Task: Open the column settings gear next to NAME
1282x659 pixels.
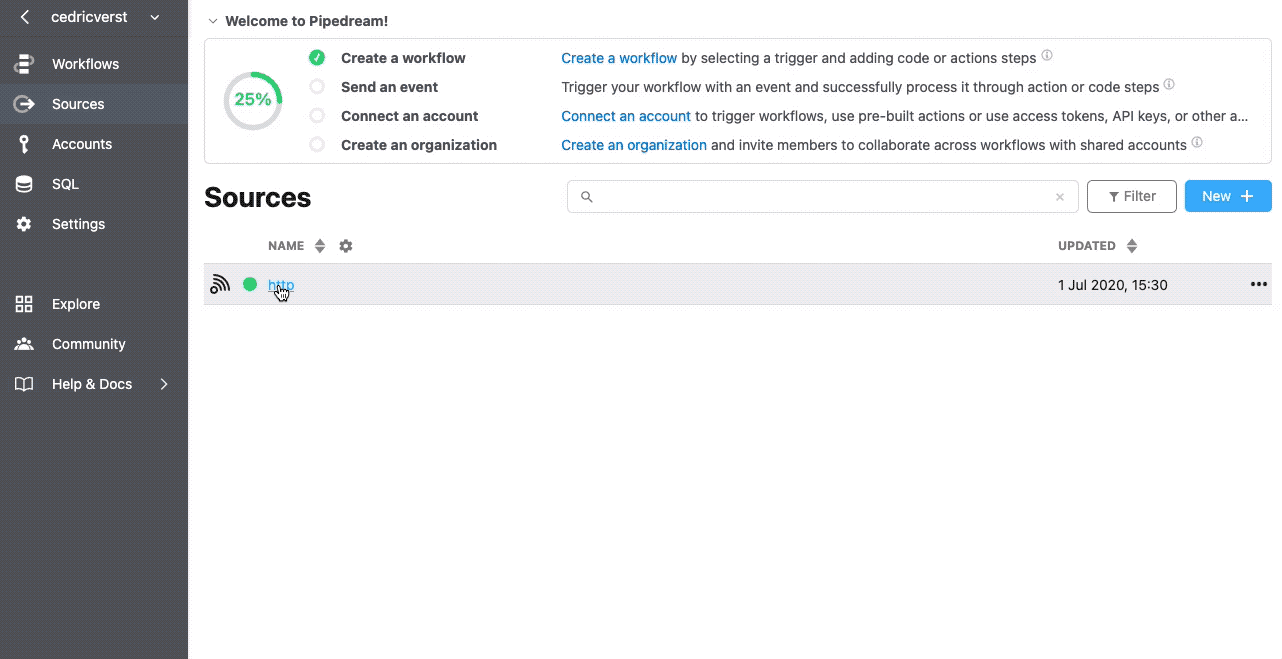Action: [x=345, y=245]
